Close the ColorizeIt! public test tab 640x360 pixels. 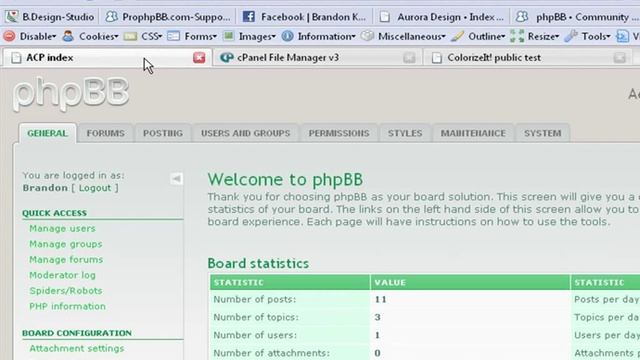(620, 58)
